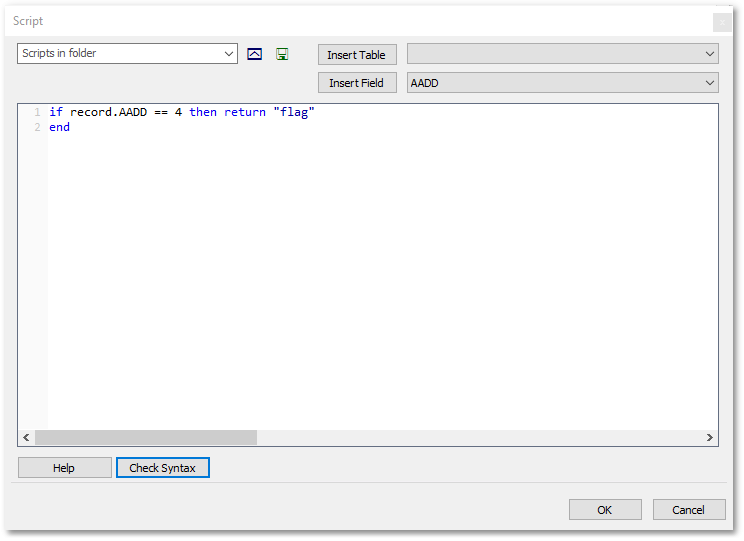Click the "if" keyword on line 1
Viewport: 744px width, 541px height.
pos(56,112)
